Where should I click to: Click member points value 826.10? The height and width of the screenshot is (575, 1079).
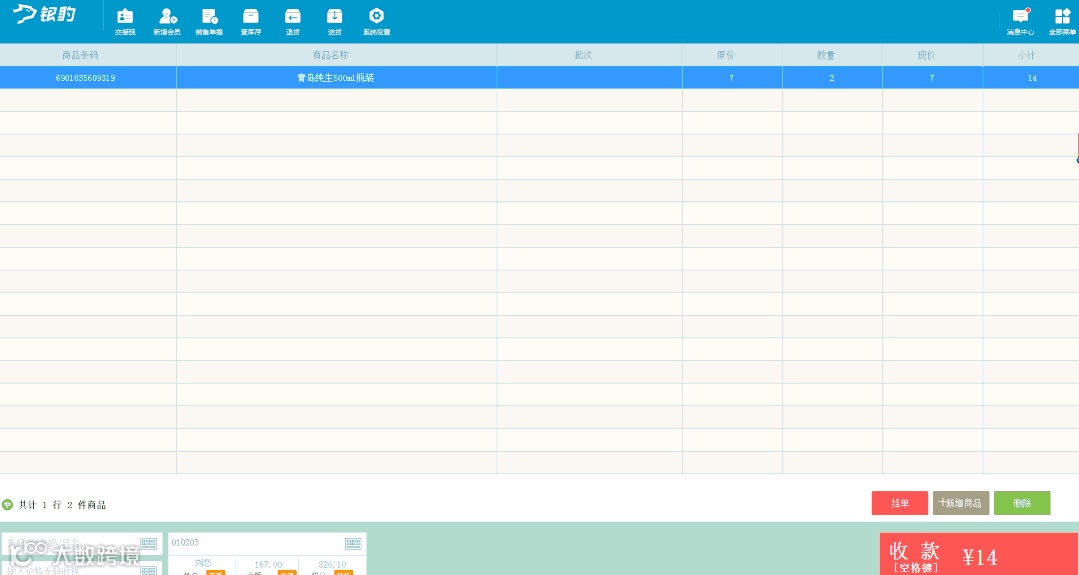332,565
